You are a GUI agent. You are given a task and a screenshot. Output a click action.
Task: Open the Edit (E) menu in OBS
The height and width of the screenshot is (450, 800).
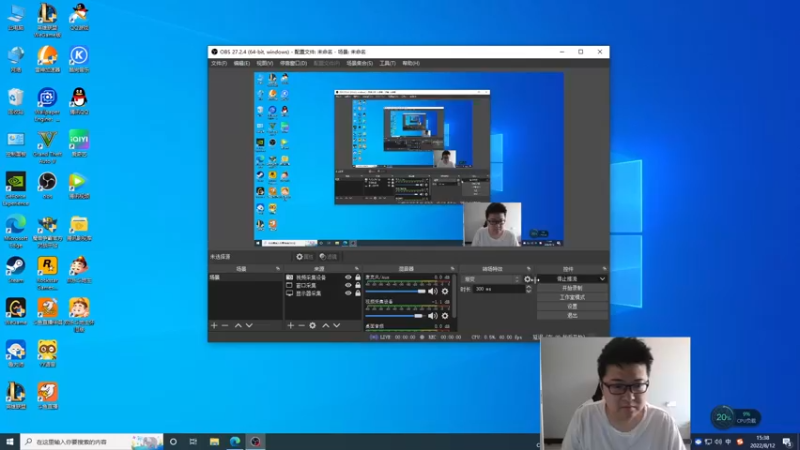[x=241, y=63]
